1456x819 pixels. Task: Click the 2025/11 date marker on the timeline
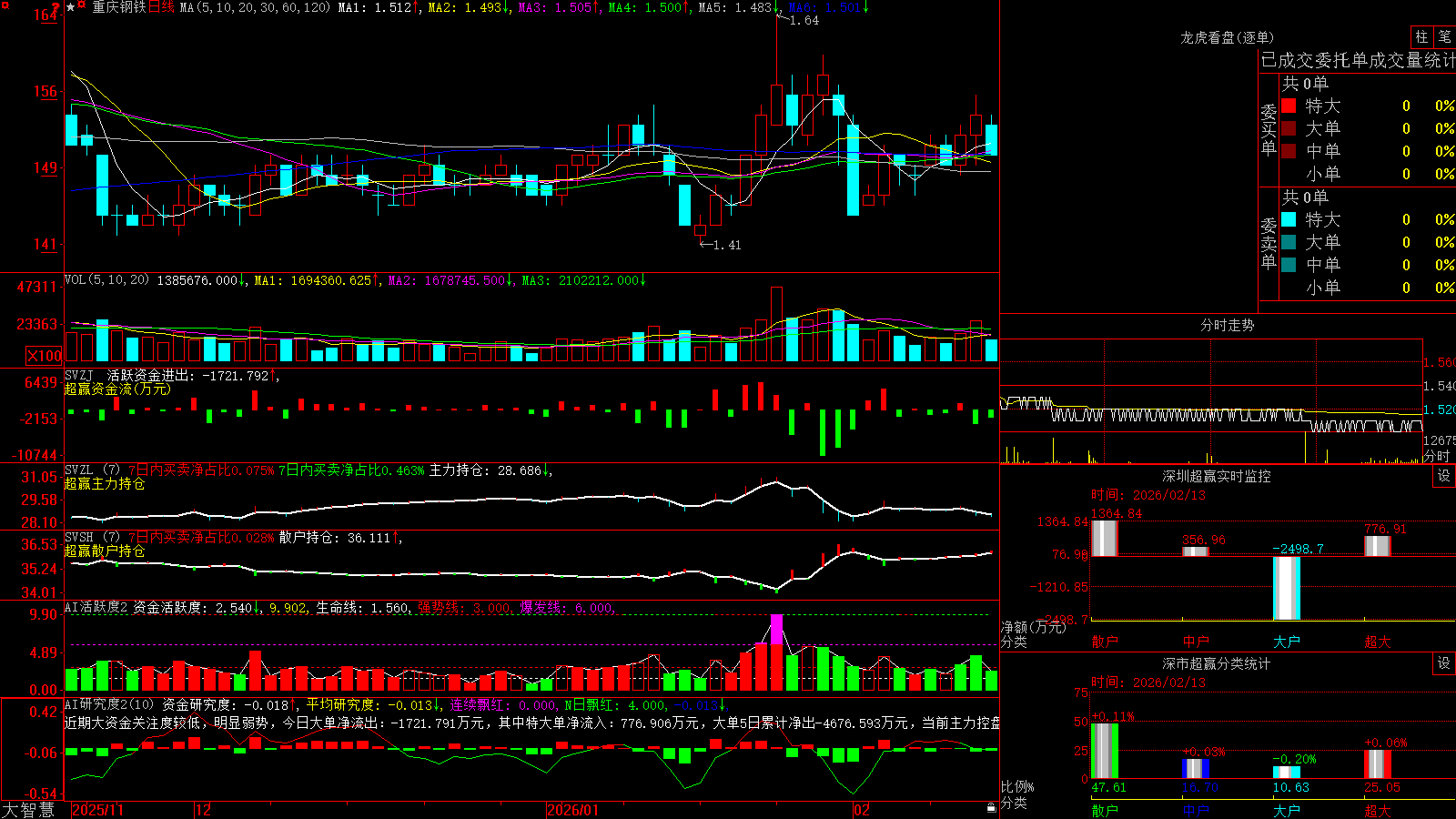tap(97, 810)
